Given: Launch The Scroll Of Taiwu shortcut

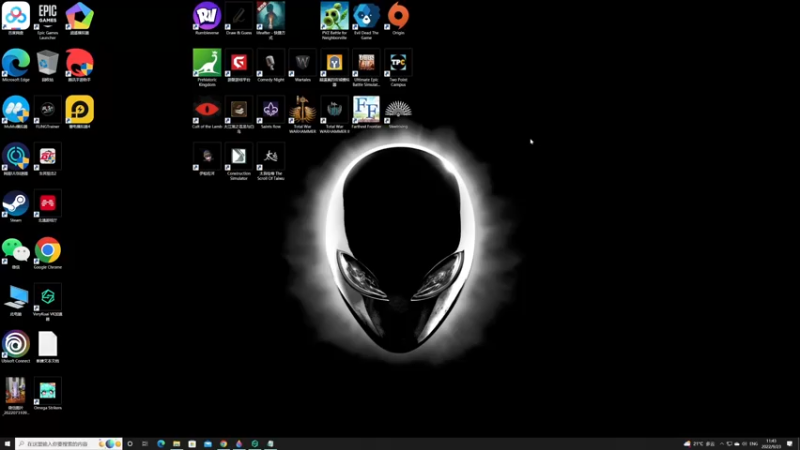Looking at the screenshot, I should (x=270, y=159).
